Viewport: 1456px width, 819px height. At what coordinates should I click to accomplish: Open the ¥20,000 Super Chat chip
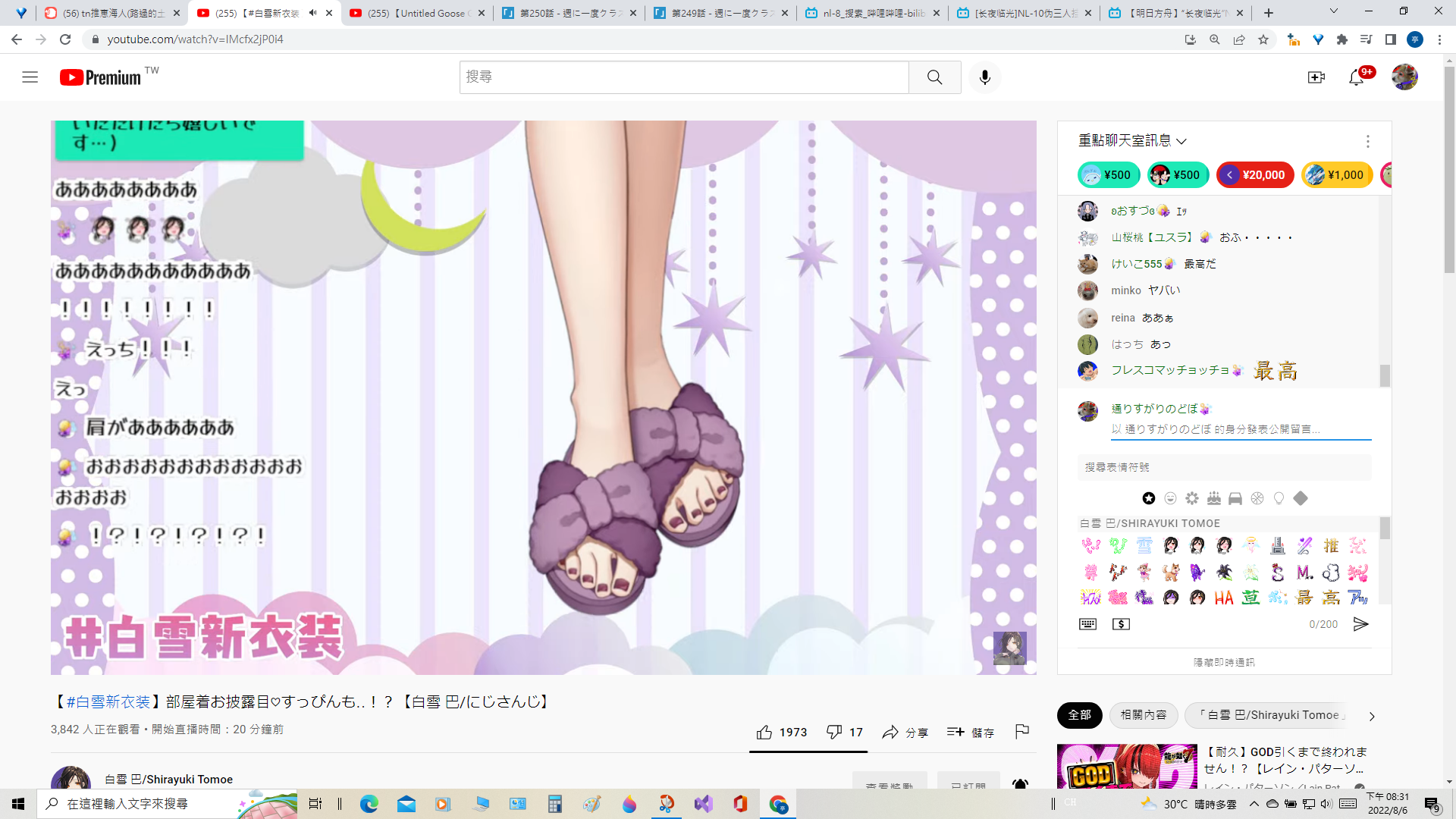pos(1255,175)
